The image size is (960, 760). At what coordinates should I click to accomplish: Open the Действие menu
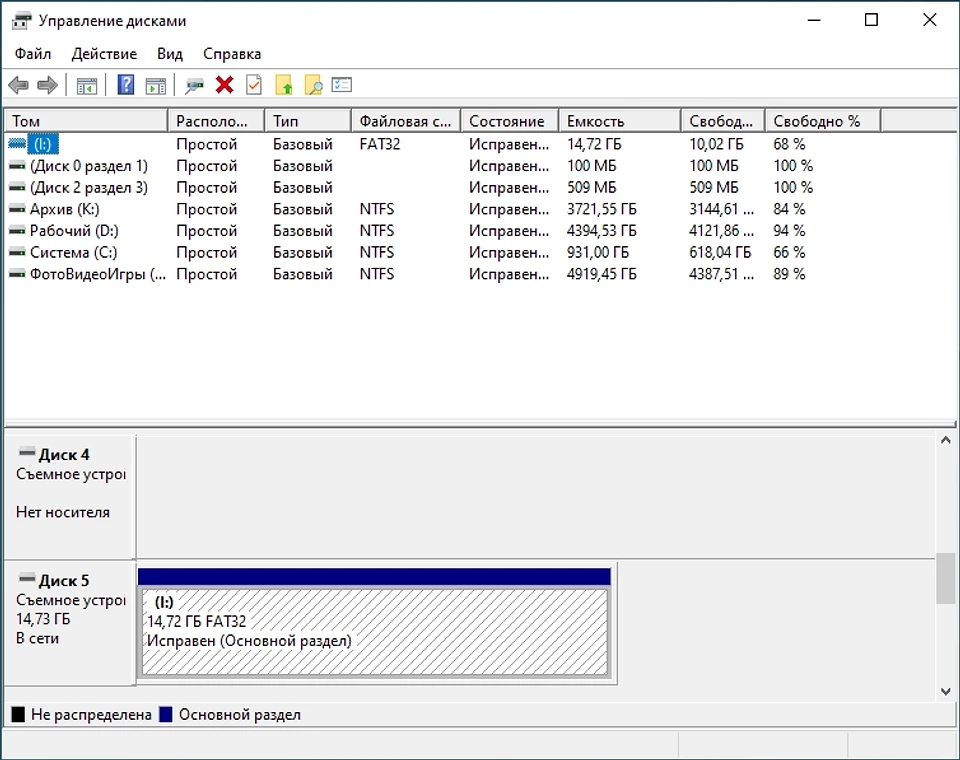(x=104, y=54)
